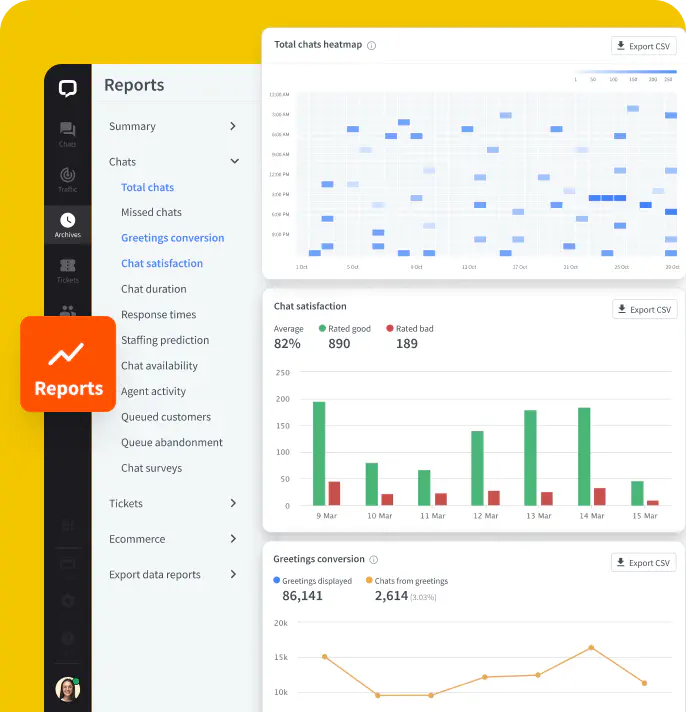Toggle the Rated good legend dot

click(322, 328)
